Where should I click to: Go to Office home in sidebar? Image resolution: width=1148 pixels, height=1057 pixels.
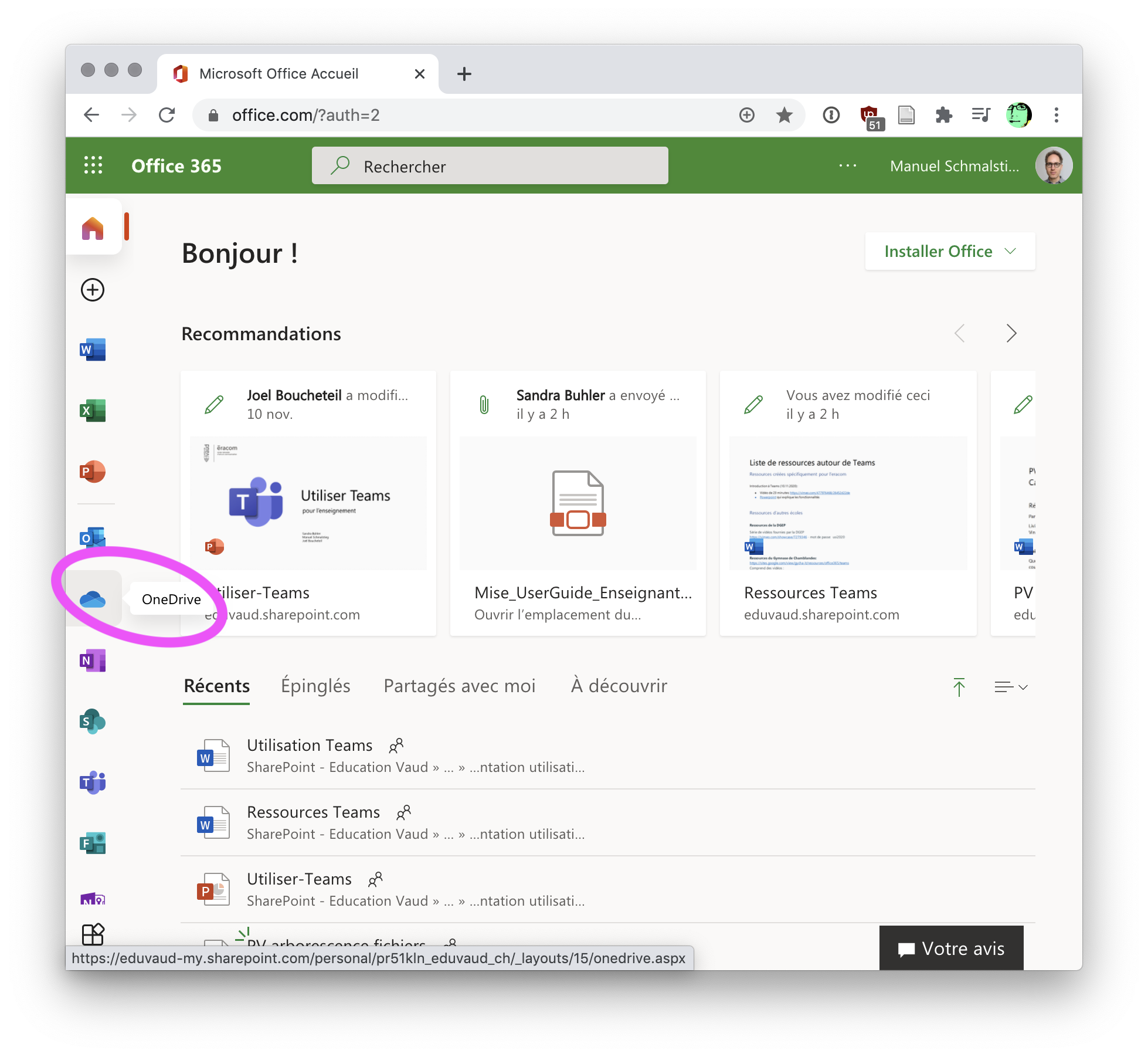(x=93, y=228)
